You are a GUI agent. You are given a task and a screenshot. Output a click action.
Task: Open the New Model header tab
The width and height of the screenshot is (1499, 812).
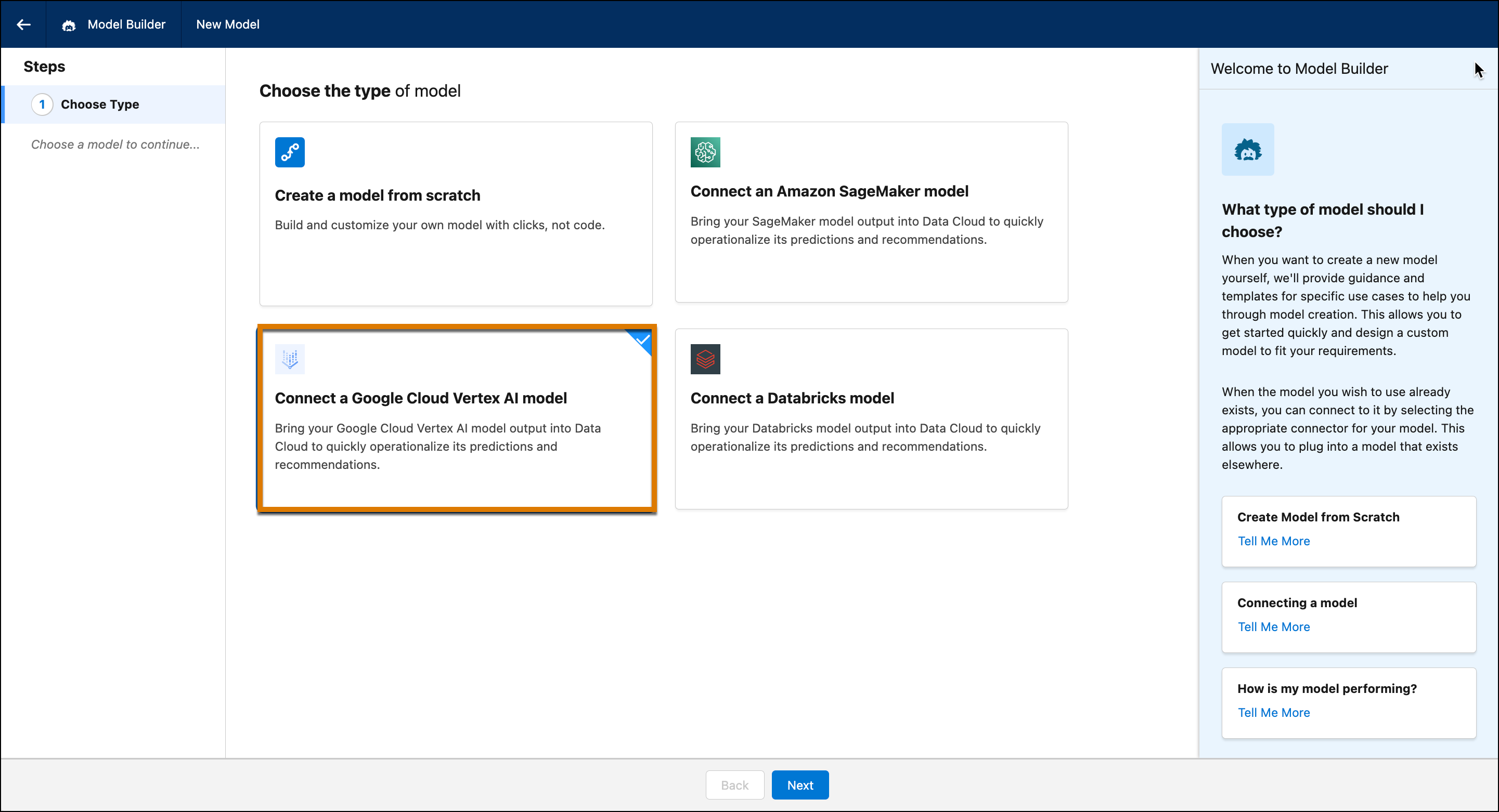point(227,24)
